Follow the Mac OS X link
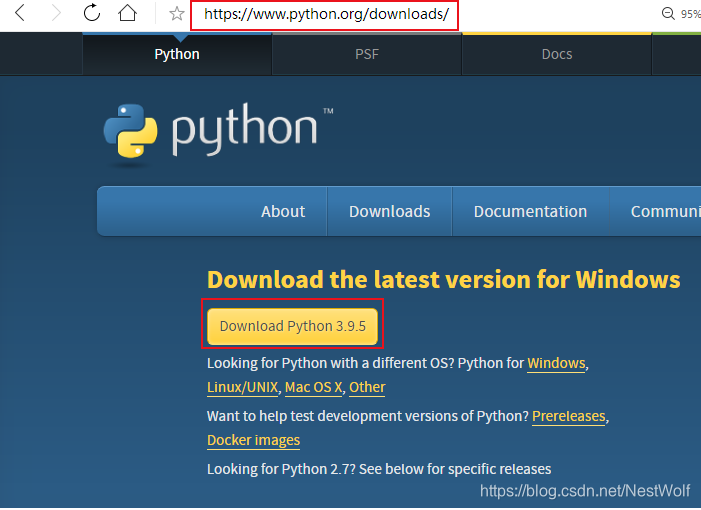The width and height of the screenshot is (701, 510). tap(313, 387)
